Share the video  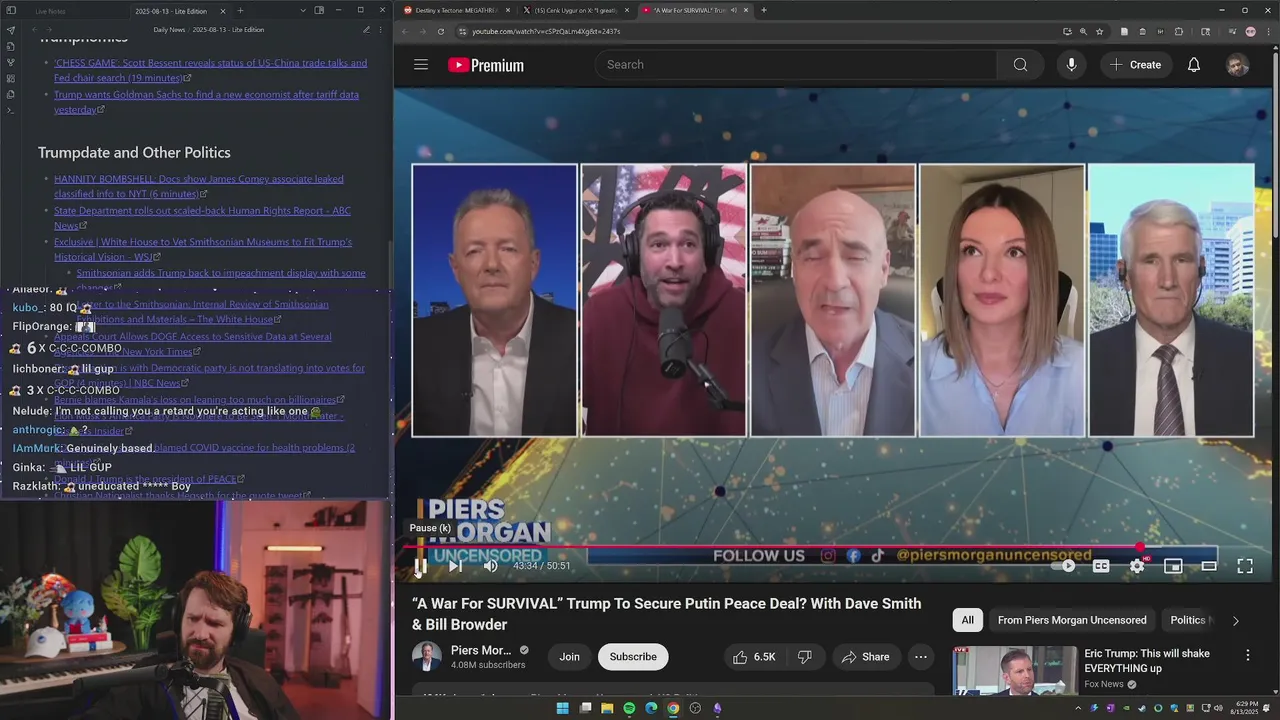click(x=865, y=657)
